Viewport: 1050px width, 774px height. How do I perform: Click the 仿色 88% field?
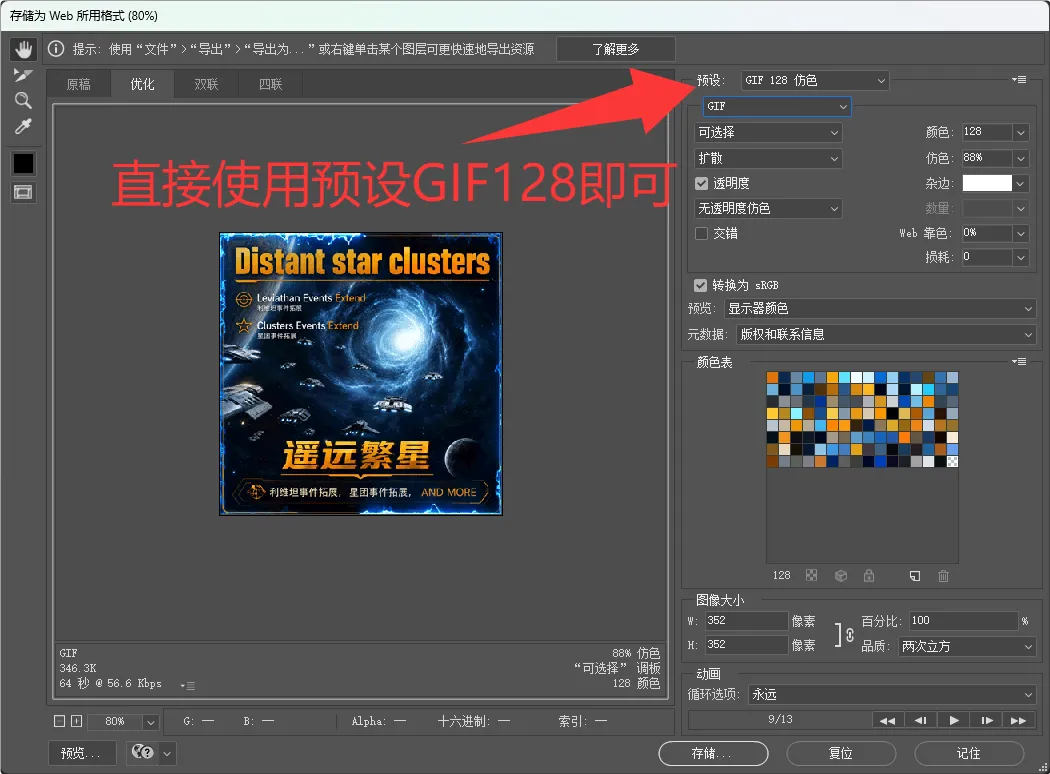(x=986, y=159)
